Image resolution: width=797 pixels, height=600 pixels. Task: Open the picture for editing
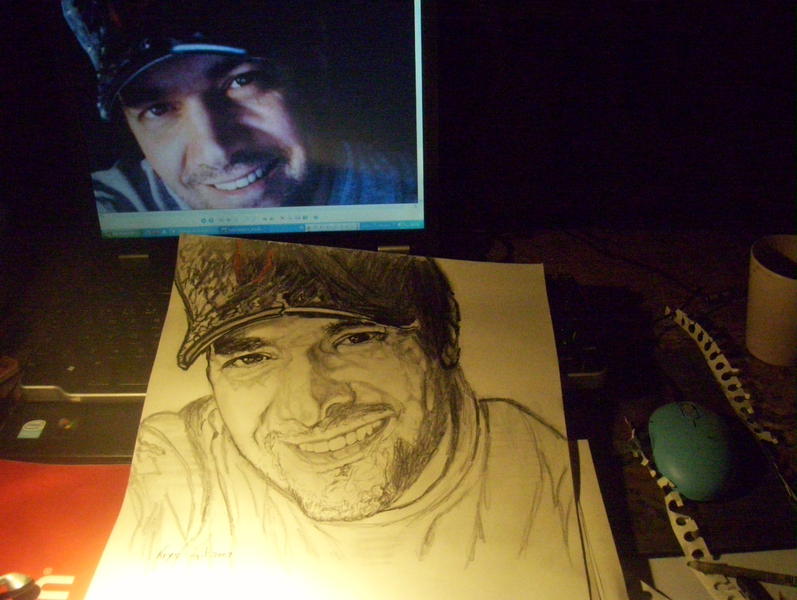pos(314,219)
